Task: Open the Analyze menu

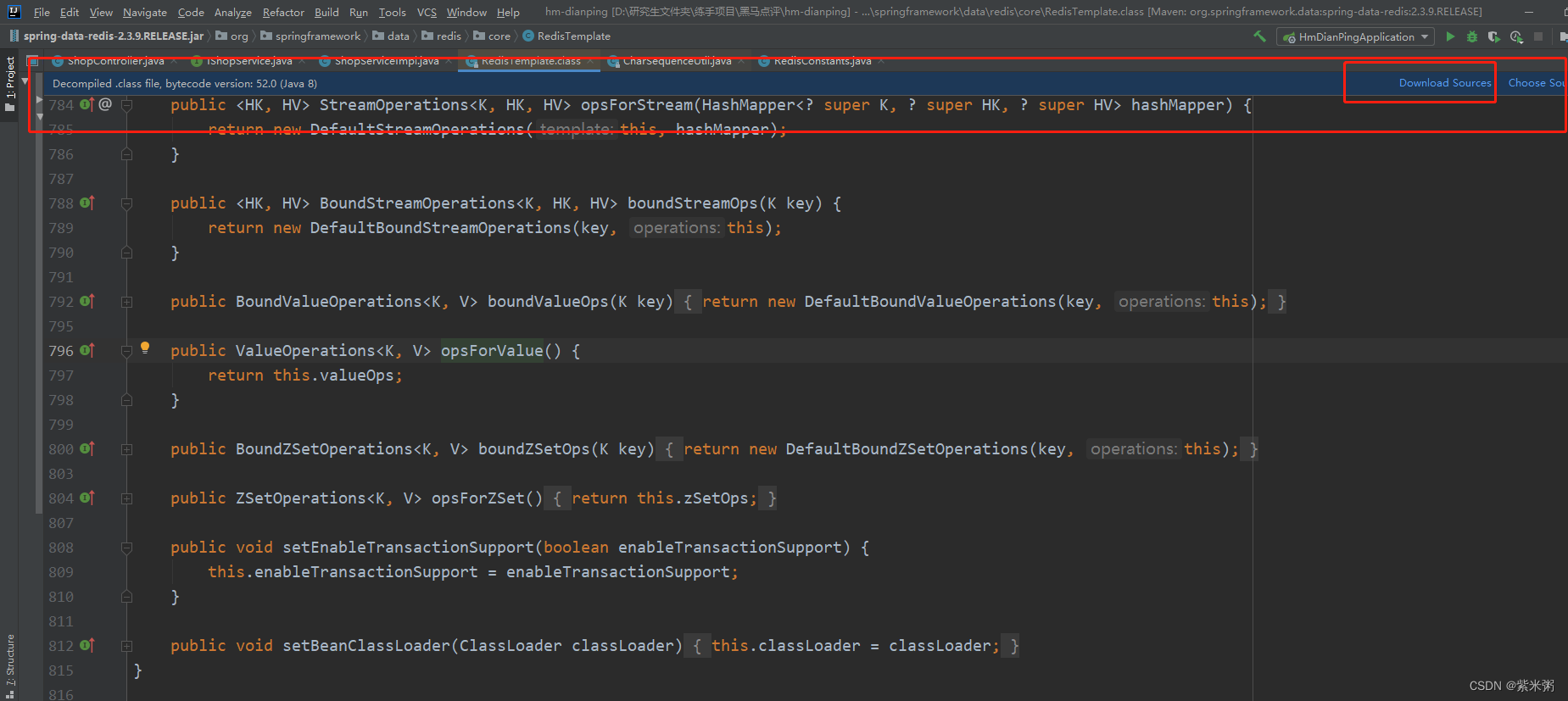Action: 233,12
